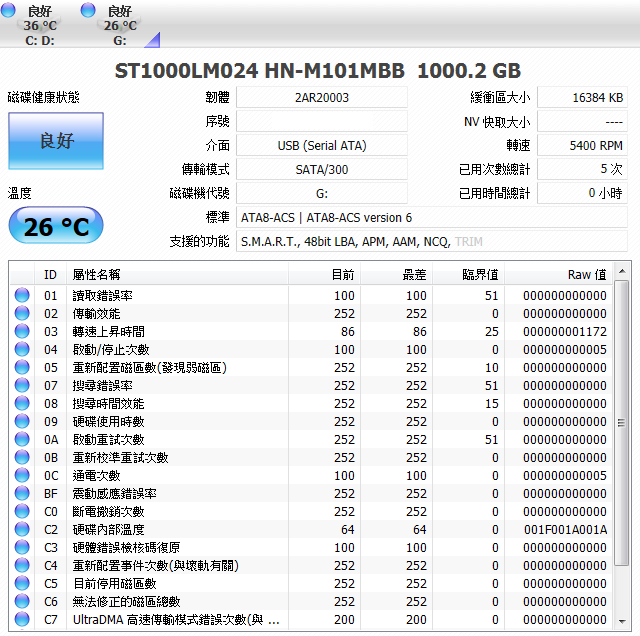Click the 目前 column header

(x=324, y=275)
